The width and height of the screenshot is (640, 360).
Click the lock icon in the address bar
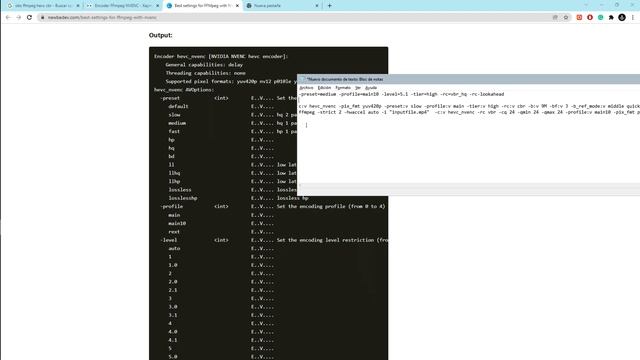click(x=42, y=18)
